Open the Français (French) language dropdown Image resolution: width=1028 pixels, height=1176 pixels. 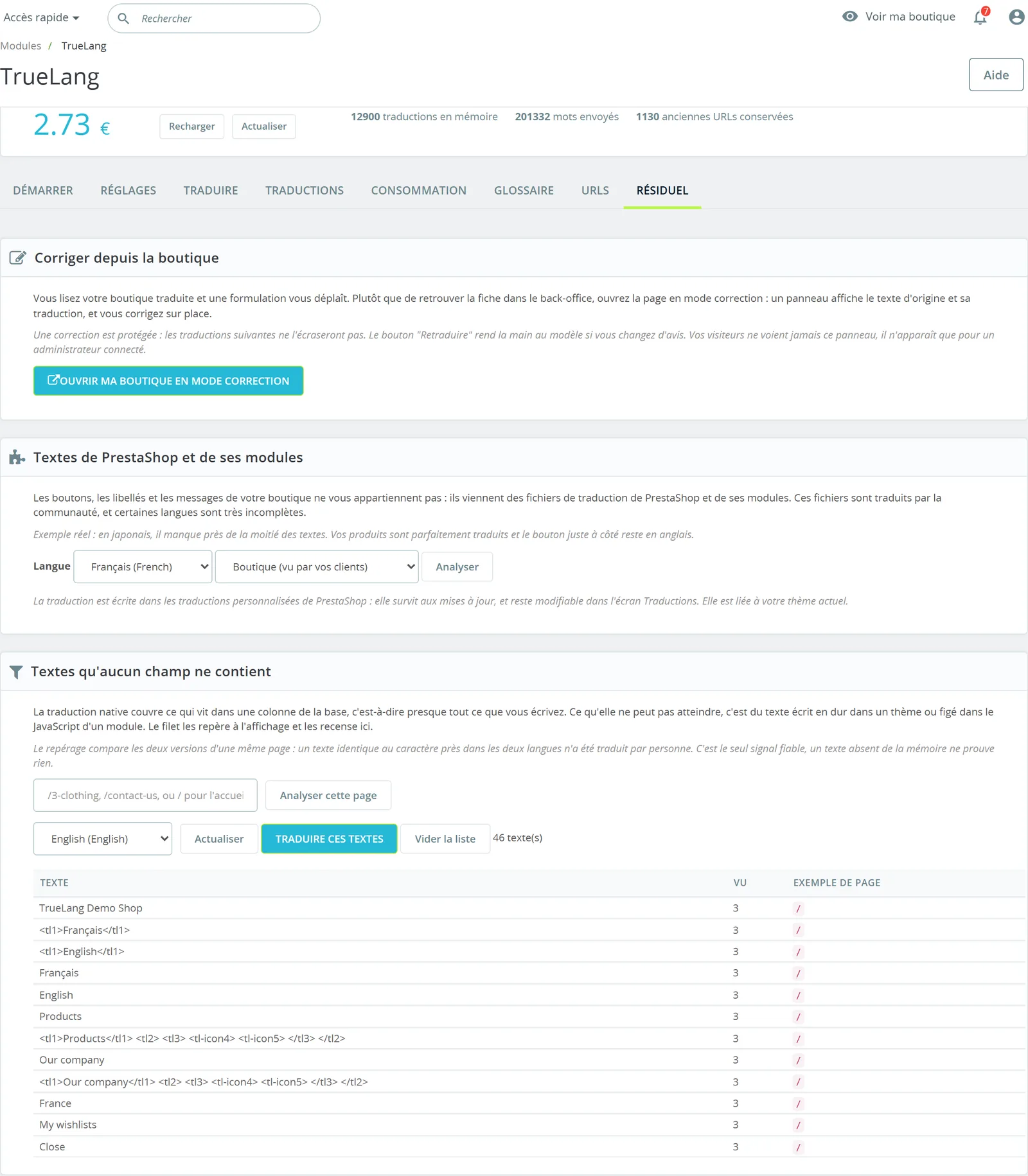[143, 566]
